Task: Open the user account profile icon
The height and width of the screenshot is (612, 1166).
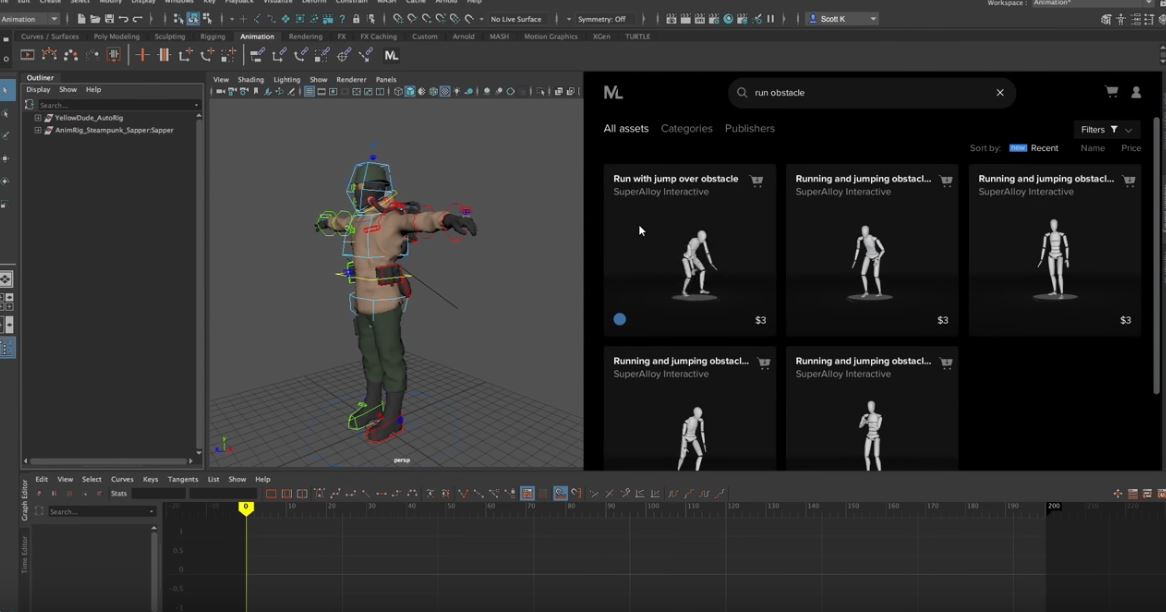Action: tap(1136, 92)
